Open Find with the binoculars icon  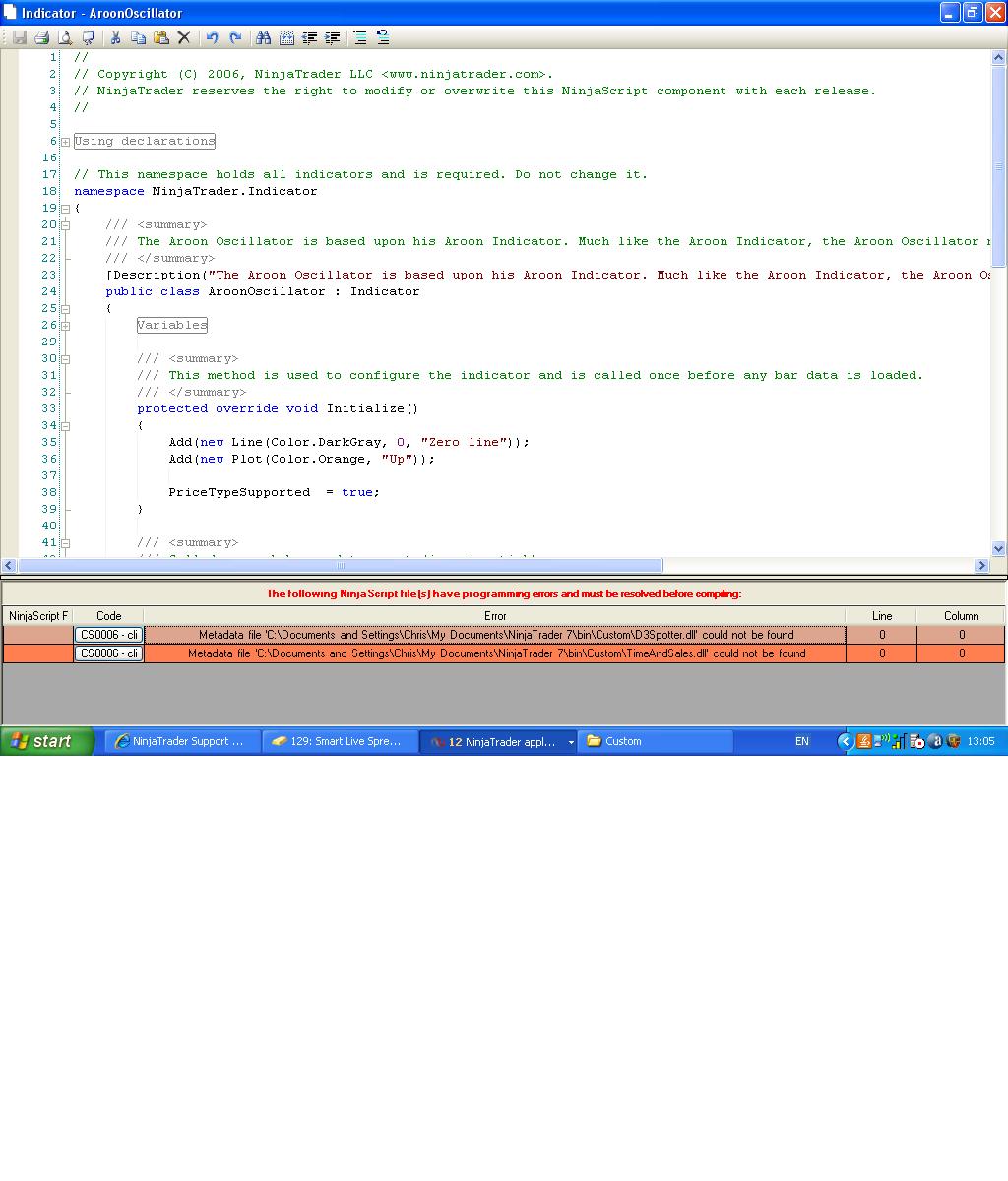[x=263, y=37]
